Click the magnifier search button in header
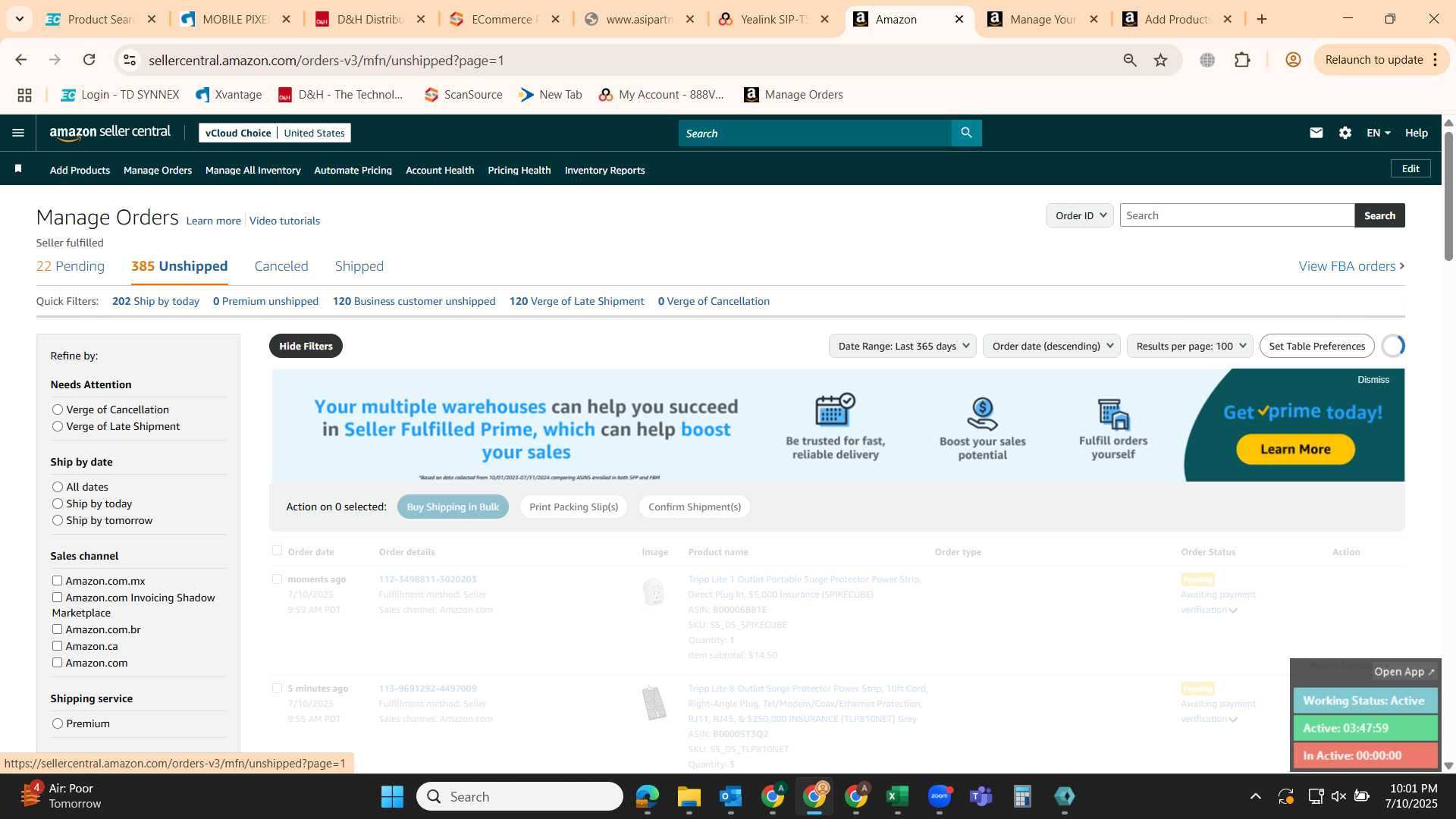1456x819 pixels. [966, 133]
